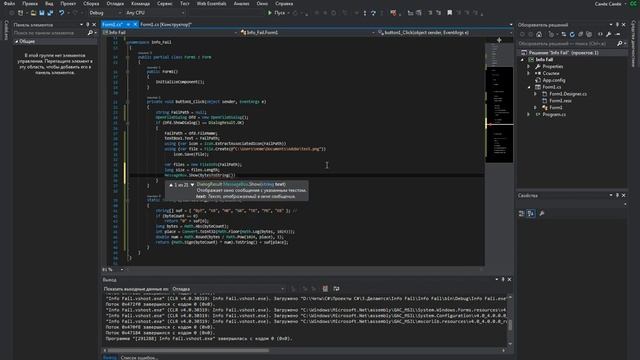Open the Проект menu

coord(68,4)
